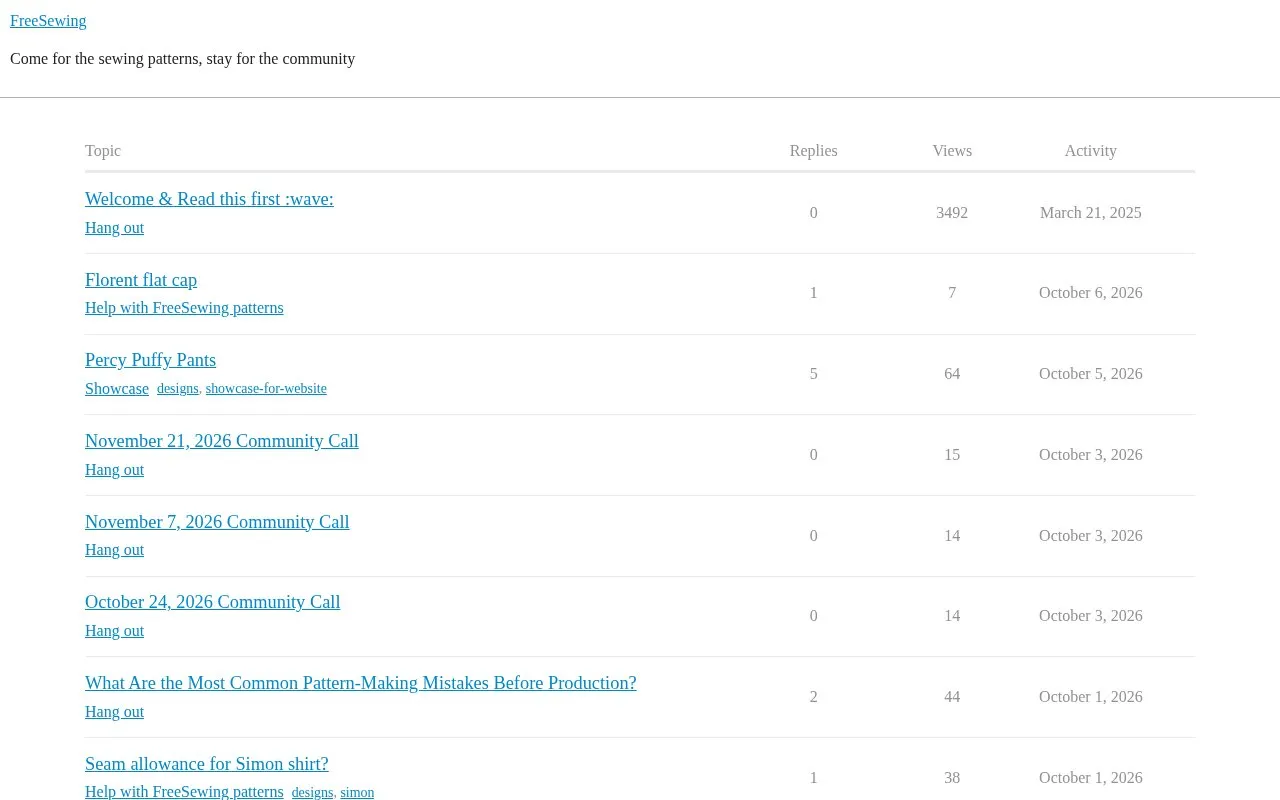Open 'Seam allowance for Simon shirt?' topic
The width and height of the screenshot is (1280, 800).
(x=207, y=764)
